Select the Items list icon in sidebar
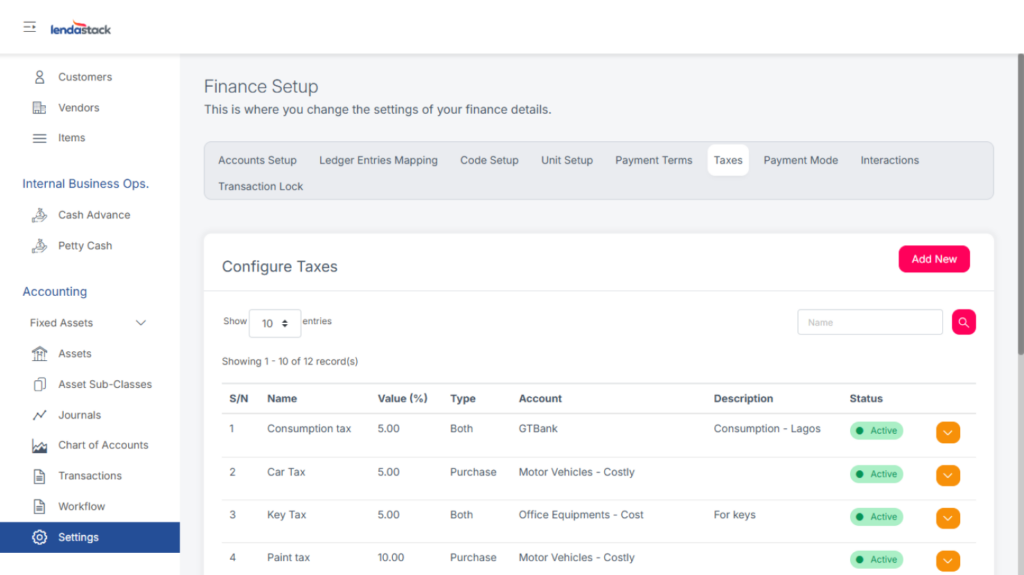This screenshot has width=1024, height=575. tap(40, 138)
